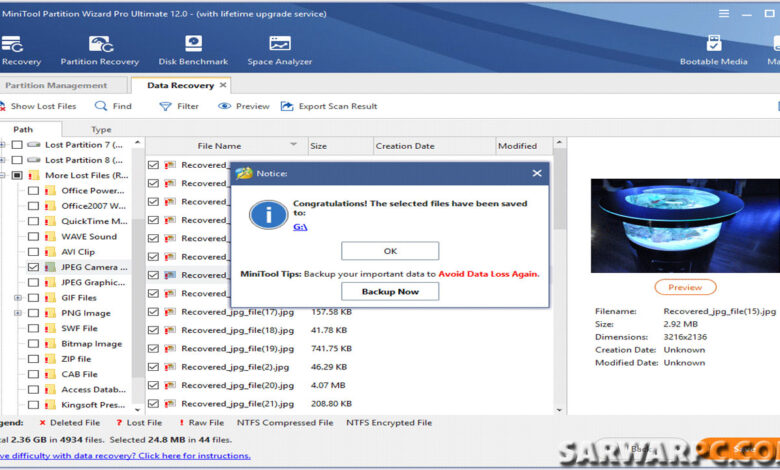This screenshot has width=780, height=470.
Task: Click file list scroll down arrow
Action: click(559, 410)
